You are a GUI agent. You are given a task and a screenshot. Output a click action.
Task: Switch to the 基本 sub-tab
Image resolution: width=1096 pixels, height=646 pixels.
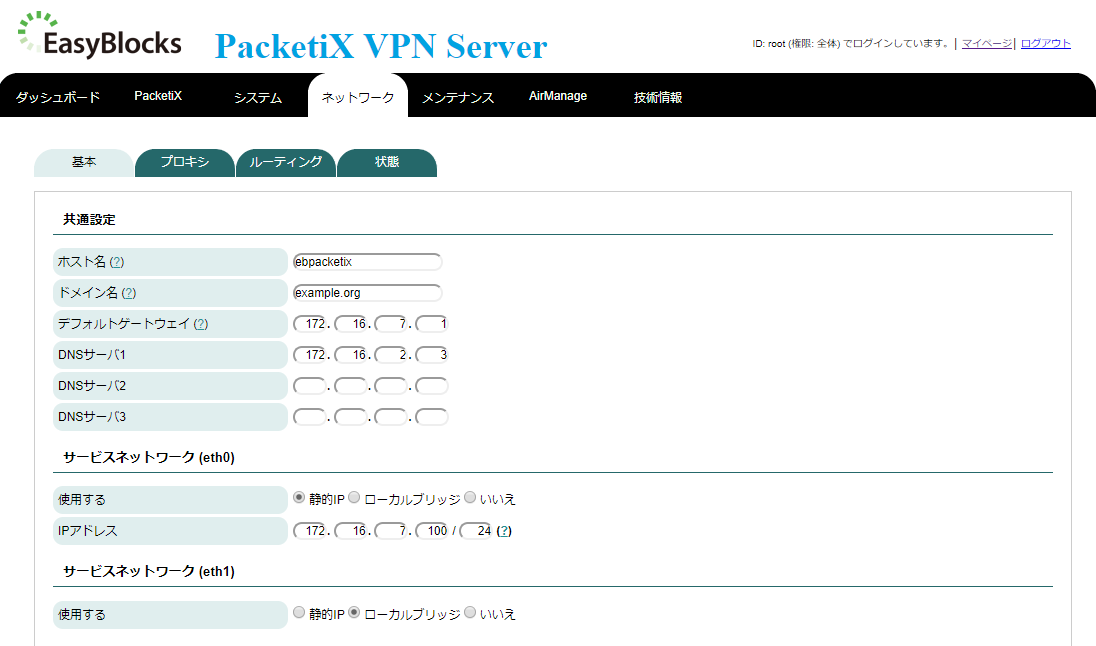tap(84, 162)
